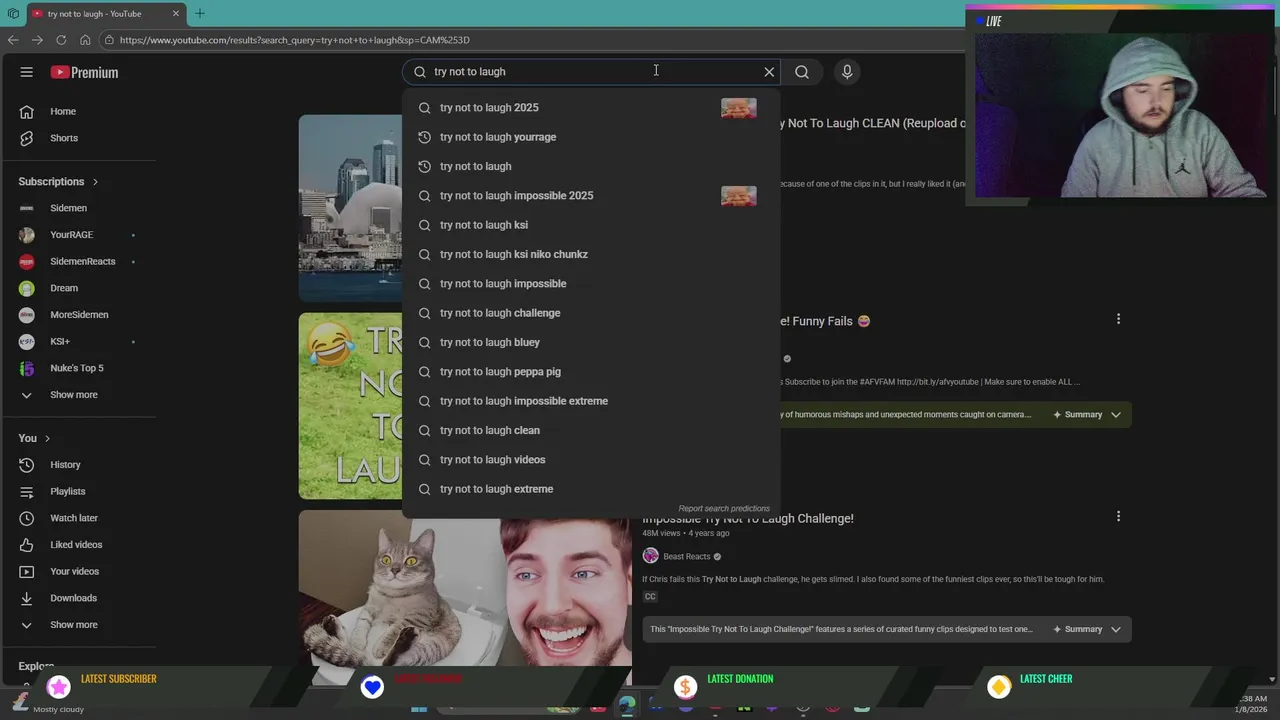1280x720 pixels.
Task: Select suggestion try not to laugh clean
Action: [x=591, y=430]
